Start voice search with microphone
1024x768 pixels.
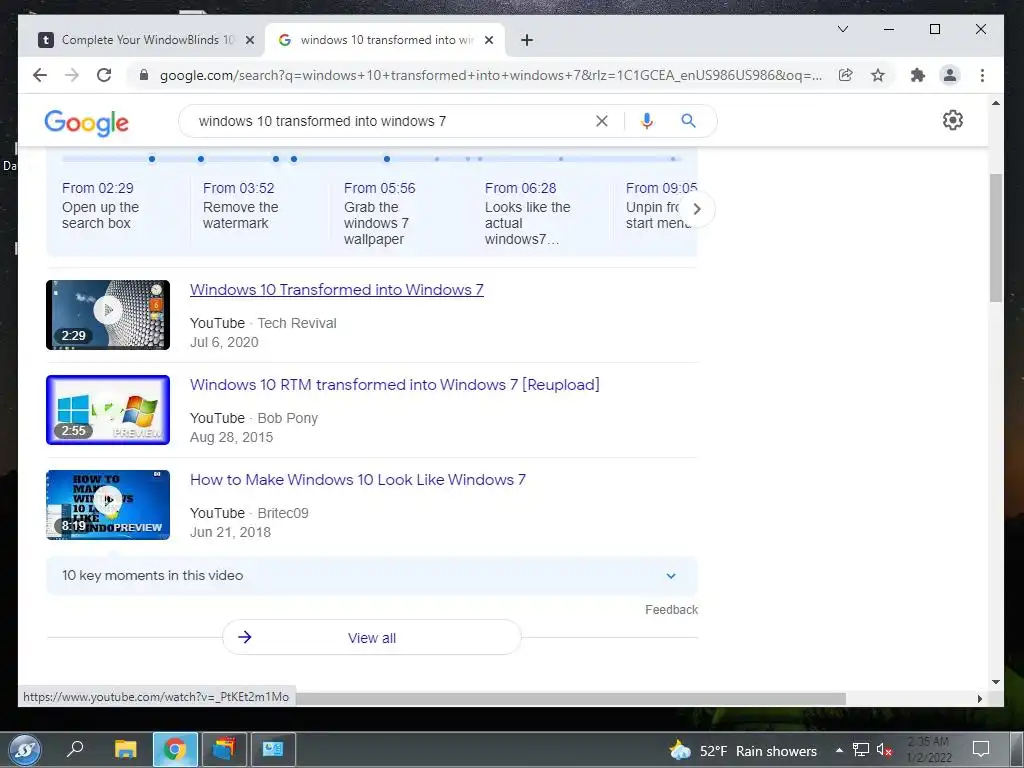point(647,121)
